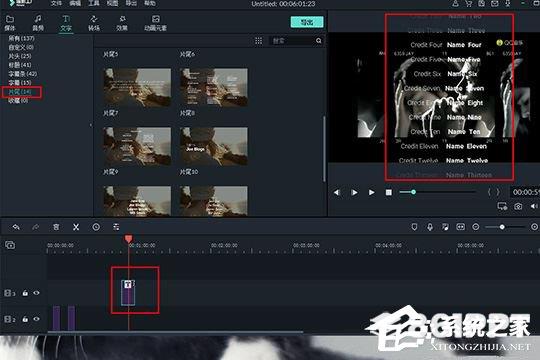Viewport: 540px width, 360px height.
Task: Open the 音频 audio tab
Action: [38, 23]
